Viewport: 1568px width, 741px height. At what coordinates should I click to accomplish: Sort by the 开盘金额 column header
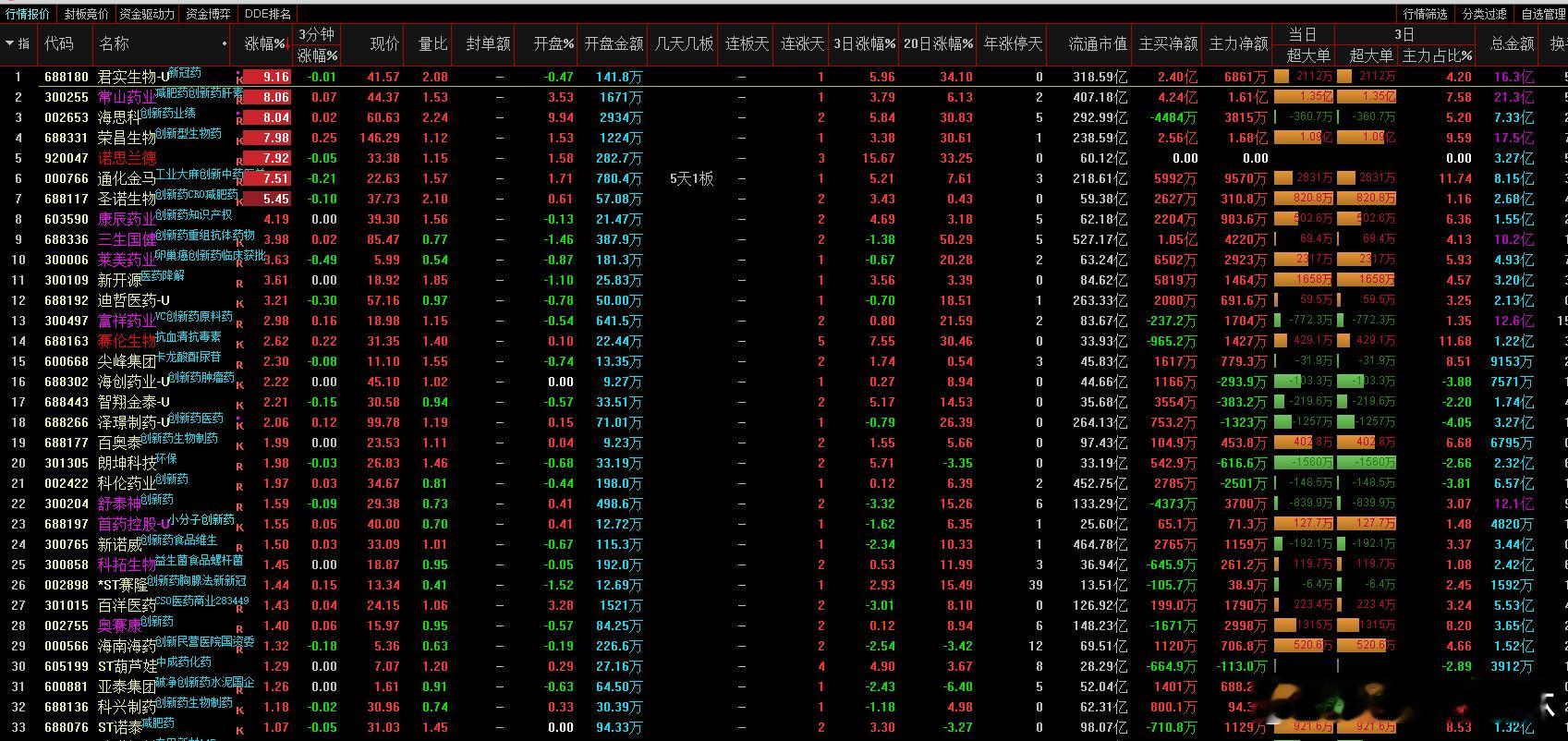[x=614, y=43]
